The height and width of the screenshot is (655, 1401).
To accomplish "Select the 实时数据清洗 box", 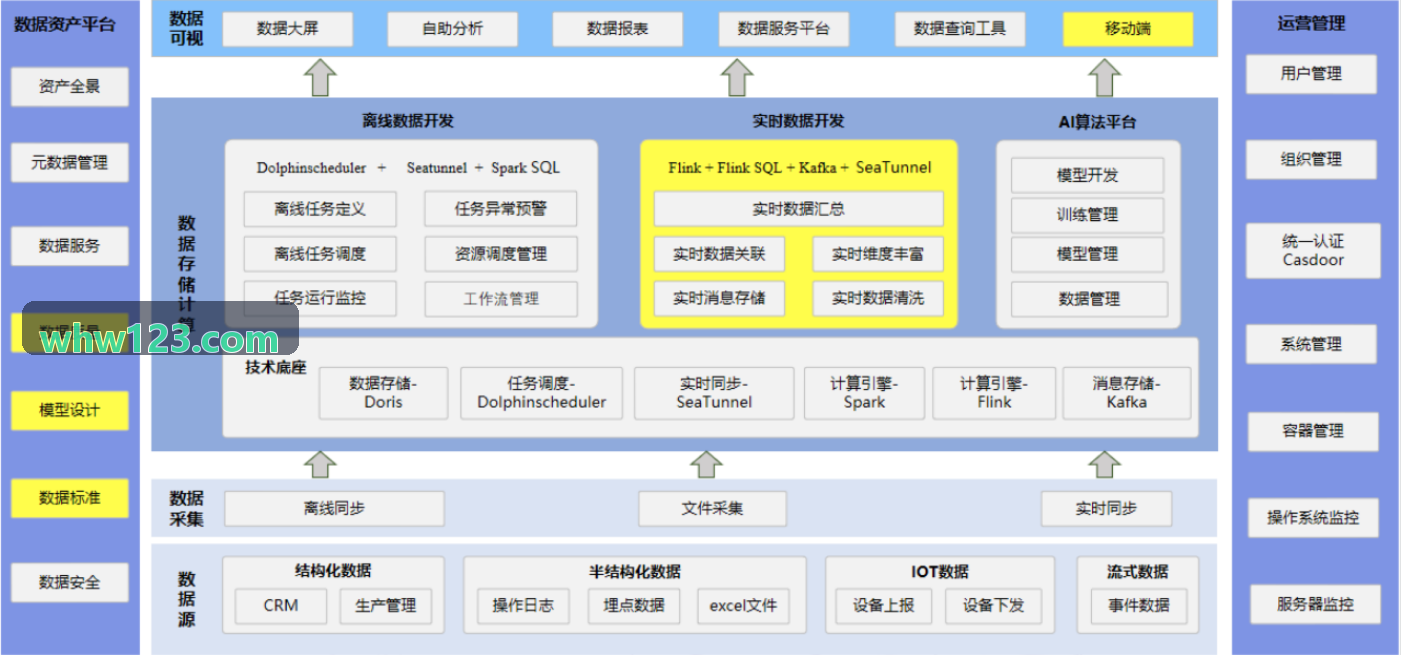I will pyautogui.click(x=878, y=298).
